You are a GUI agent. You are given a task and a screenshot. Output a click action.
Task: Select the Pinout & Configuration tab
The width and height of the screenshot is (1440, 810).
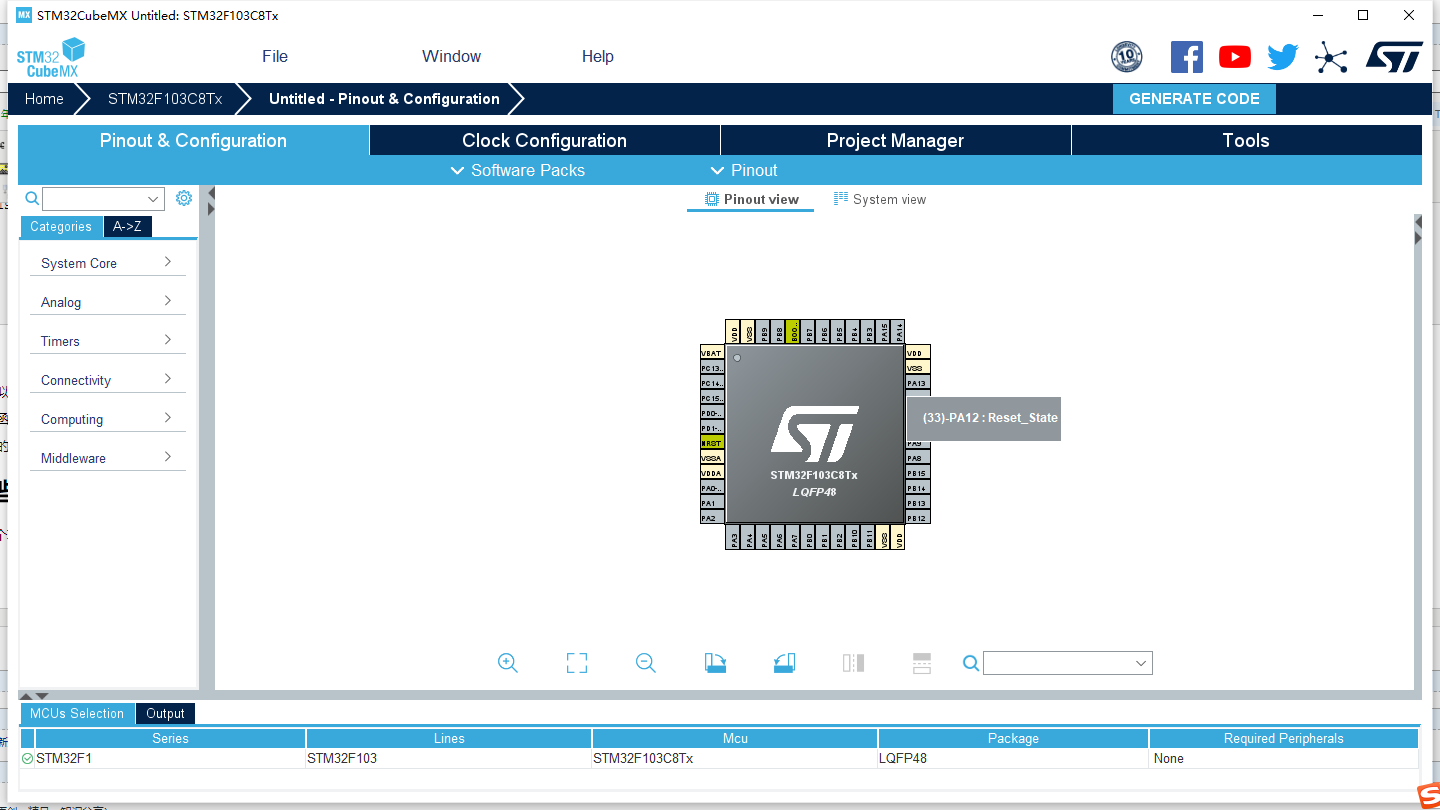pyautogui.click(x=193, y=140)
